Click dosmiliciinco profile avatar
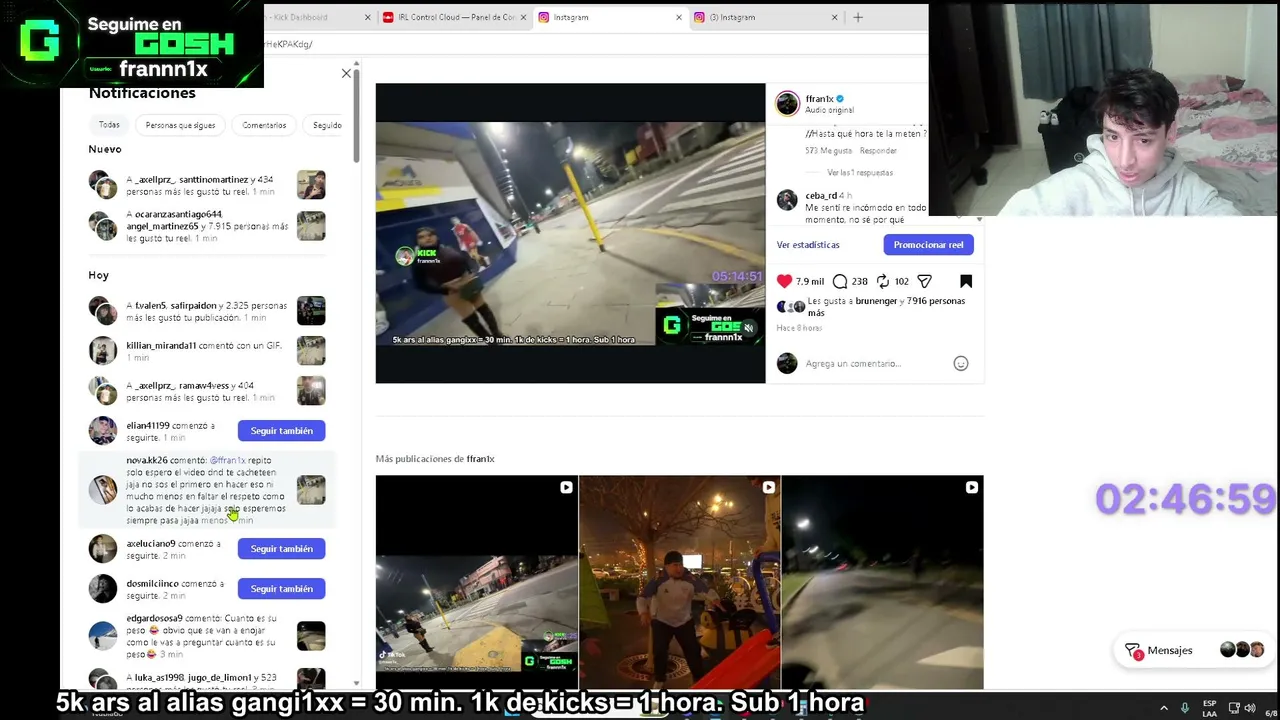 coord(103,589)
